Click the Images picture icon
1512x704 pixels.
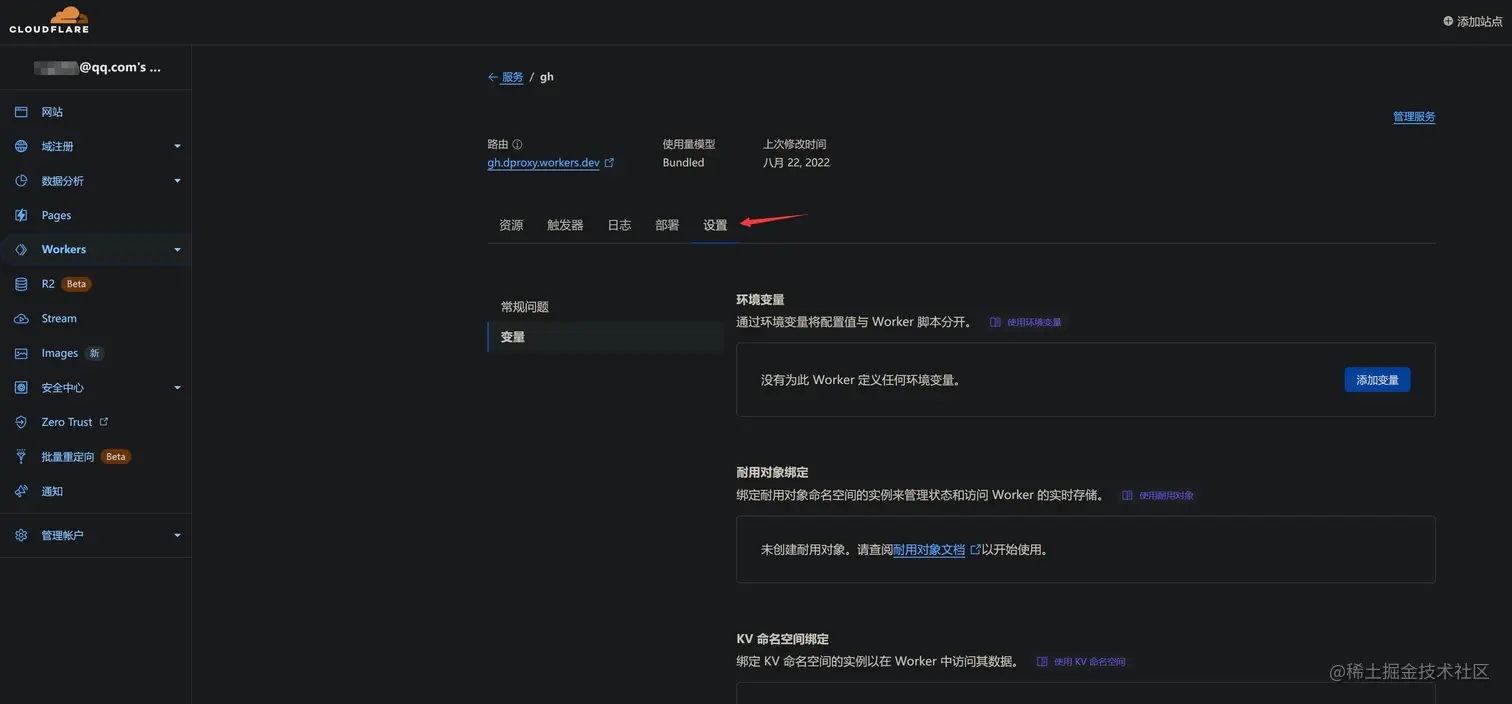pos(21,353)
